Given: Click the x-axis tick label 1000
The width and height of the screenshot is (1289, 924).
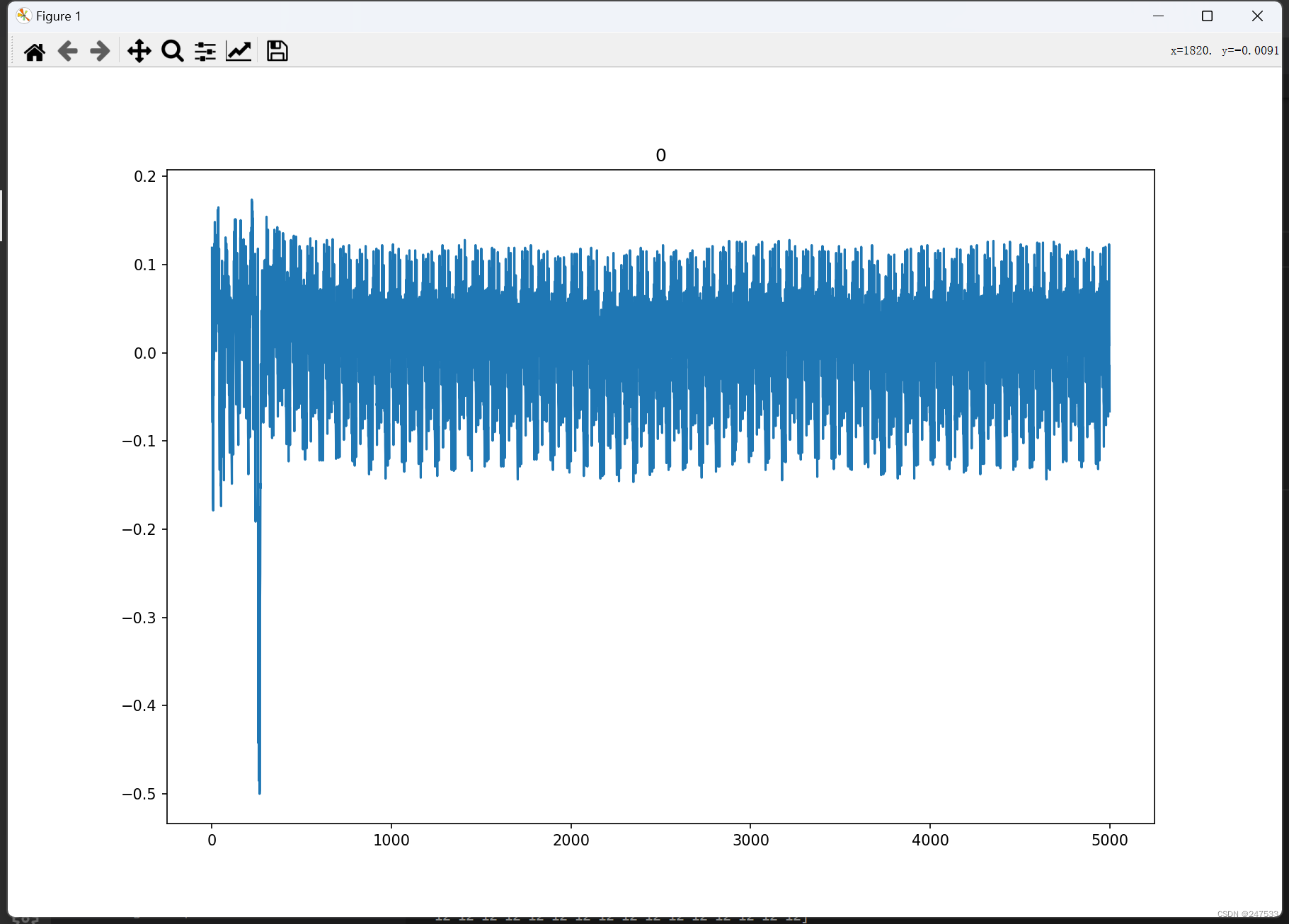Looking at the screenshot, I should click(391, 840).
